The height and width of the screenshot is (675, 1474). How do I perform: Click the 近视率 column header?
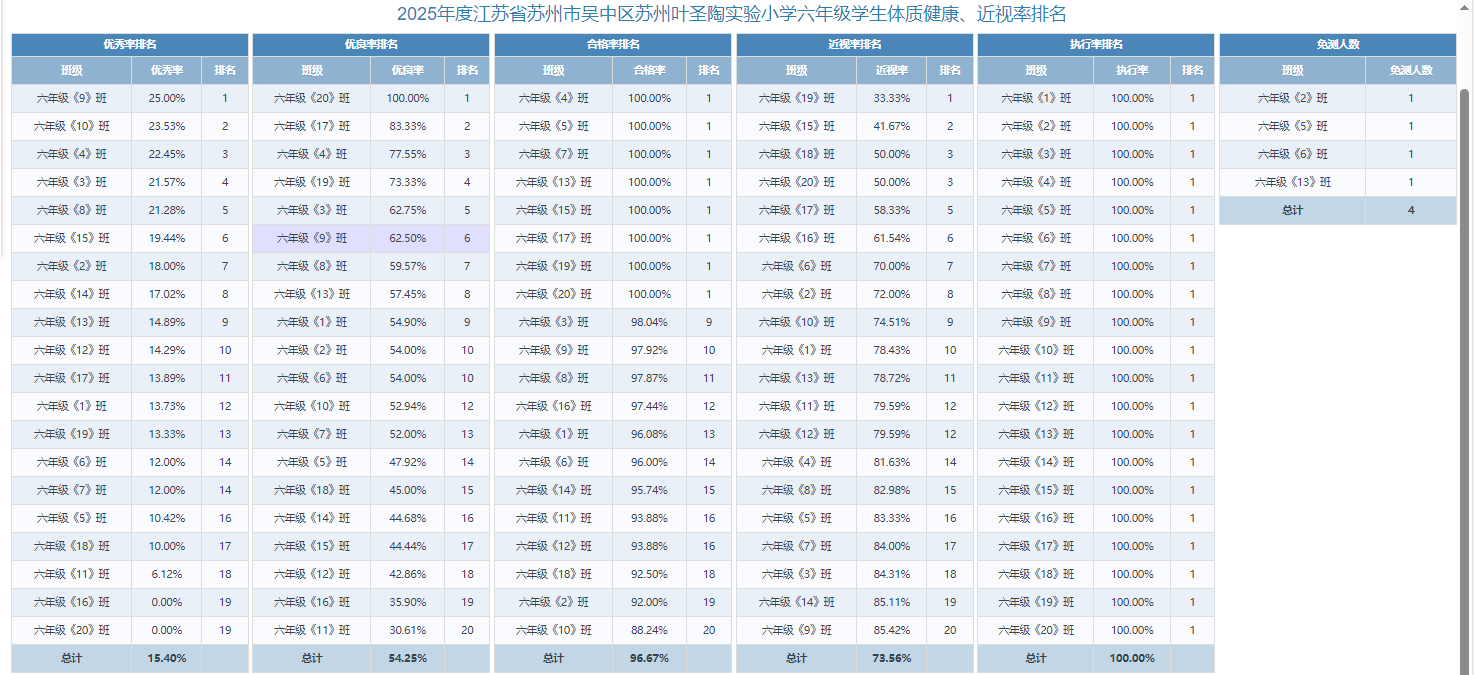coord(891,71)
